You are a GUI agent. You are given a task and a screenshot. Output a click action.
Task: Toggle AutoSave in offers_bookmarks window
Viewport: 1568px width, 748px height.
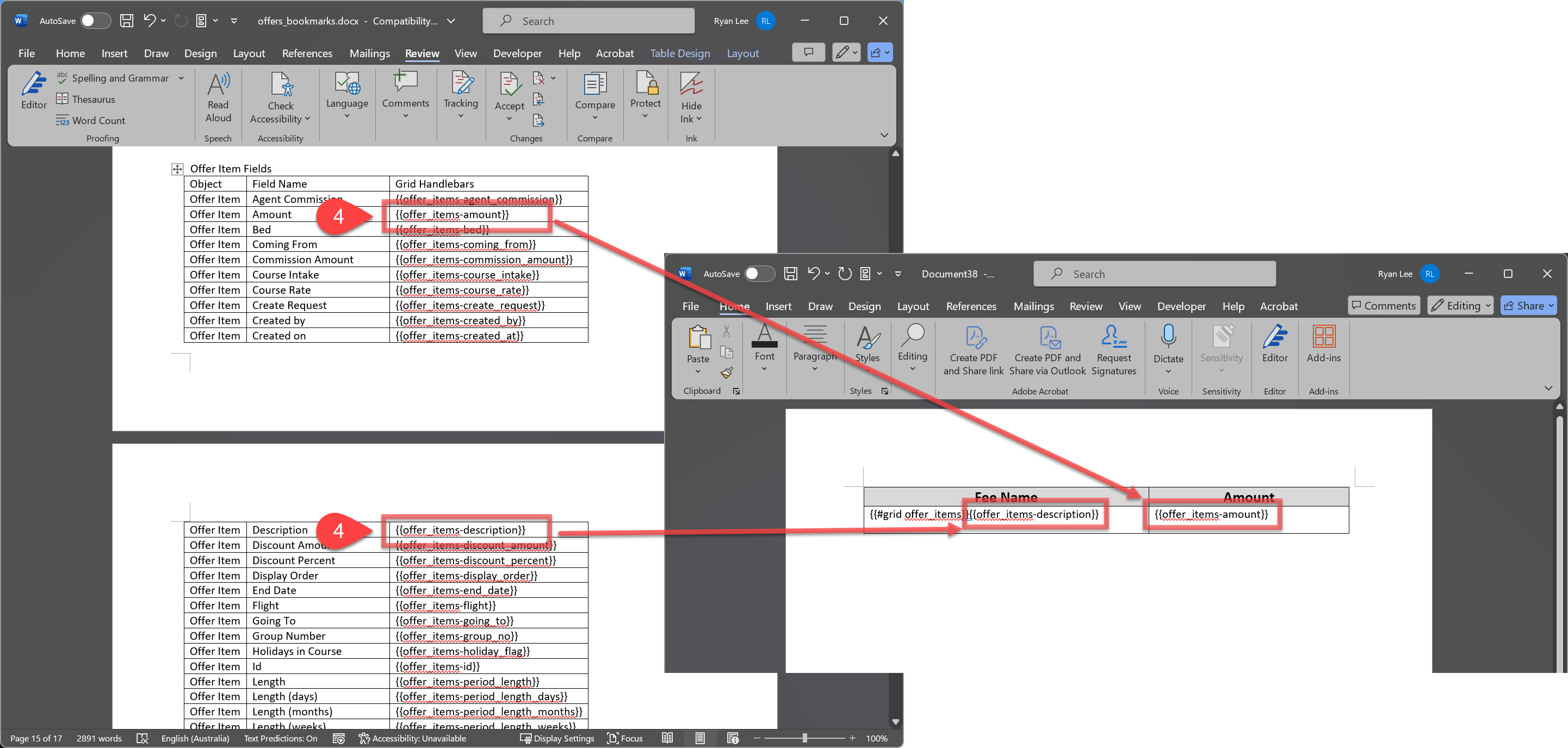tap(96, 21)
